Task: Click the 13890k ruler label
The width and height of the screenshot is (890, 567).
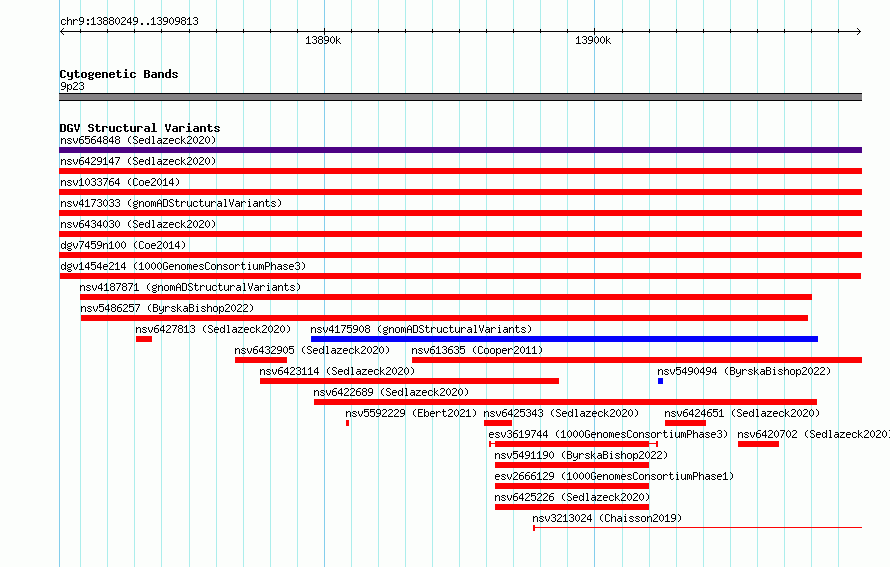Action: (323, 40)
